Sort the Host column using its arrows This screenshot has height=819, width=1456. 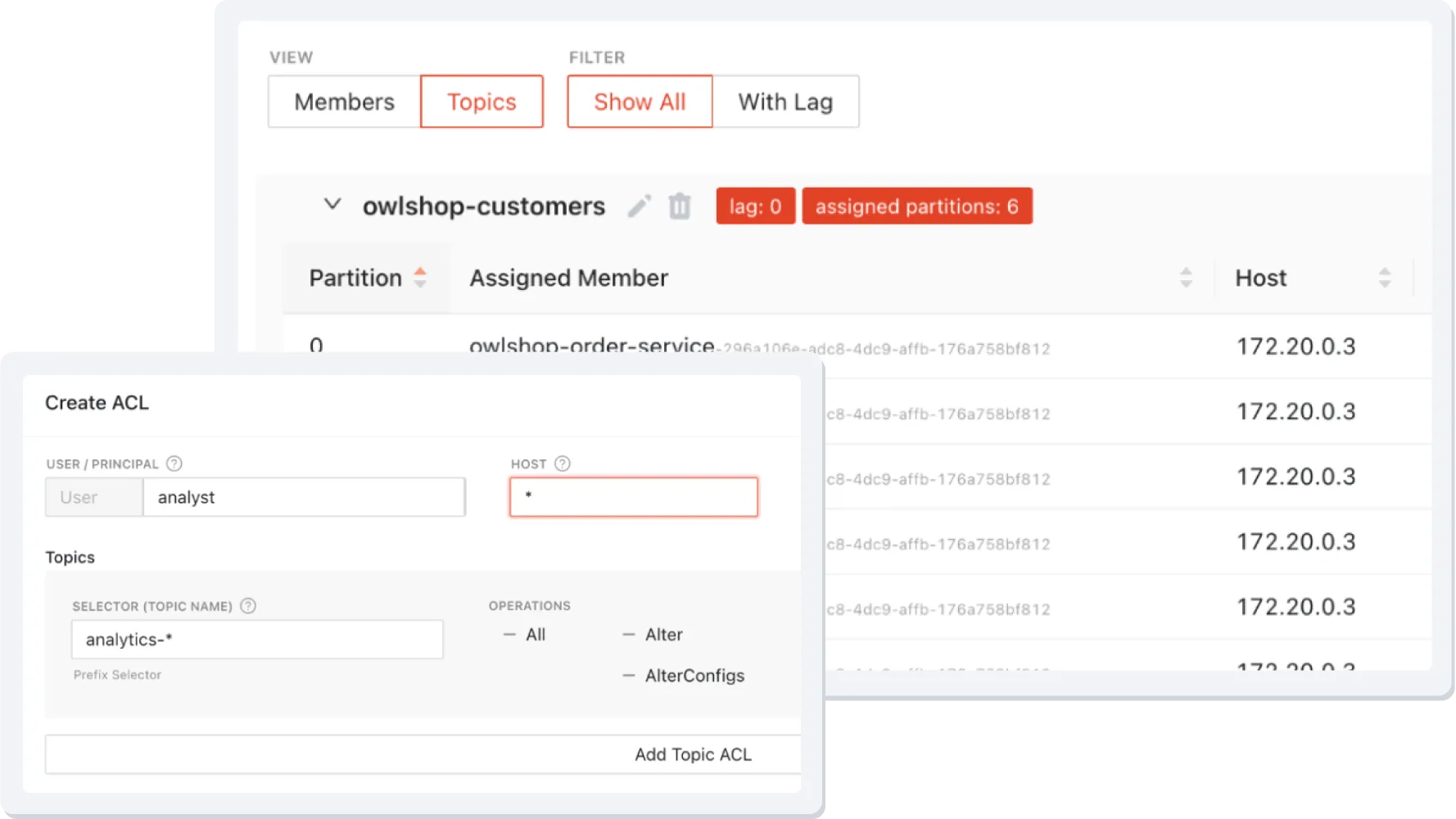[x=1384, y=278]
